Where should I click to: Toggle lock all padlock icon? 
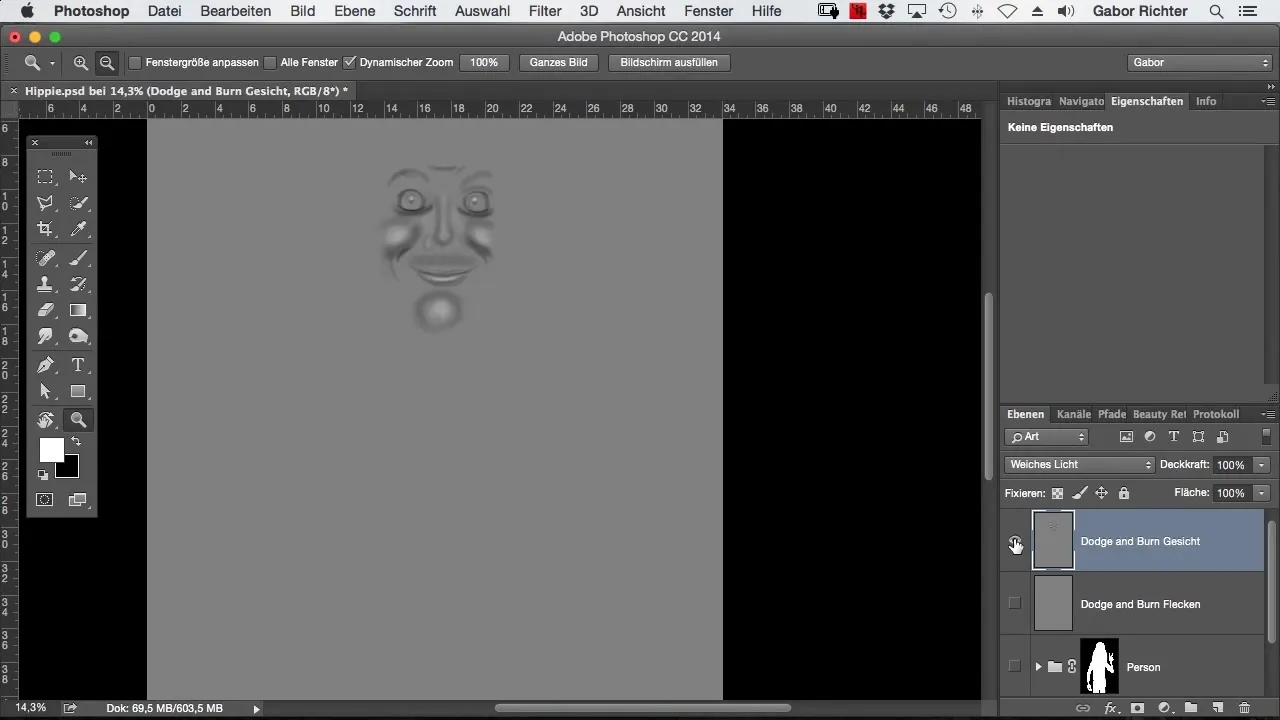[1124, 493]
